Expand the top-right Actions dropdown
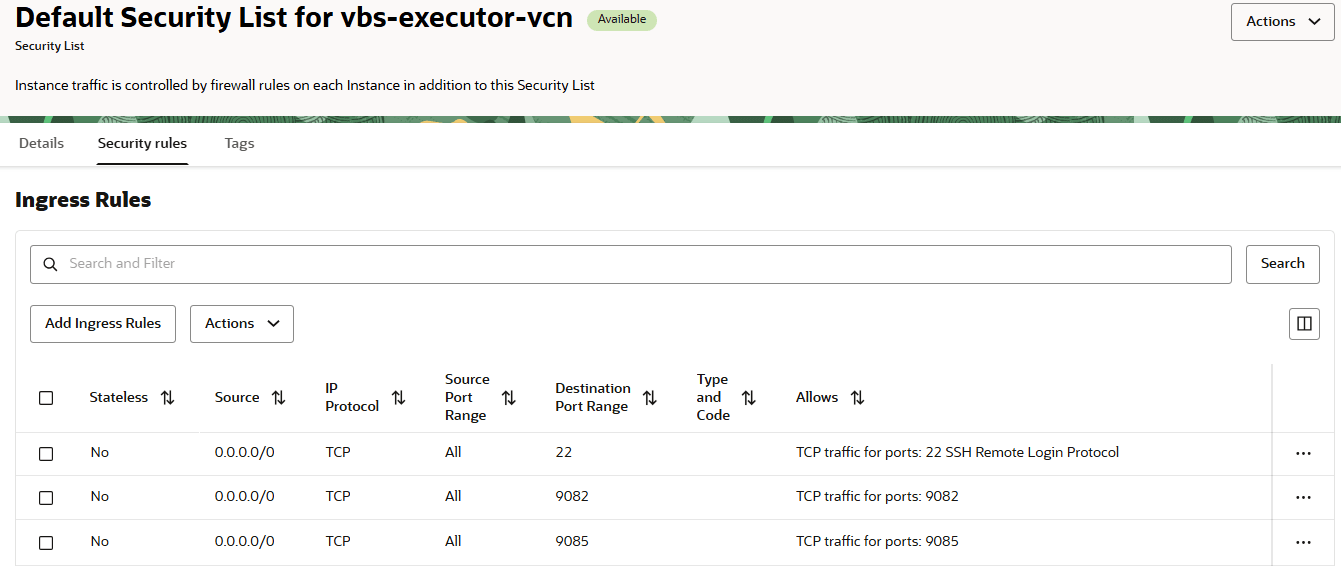Image resolution: width=1341 pixels, height=566 pixels. [x=1283, y=21]
